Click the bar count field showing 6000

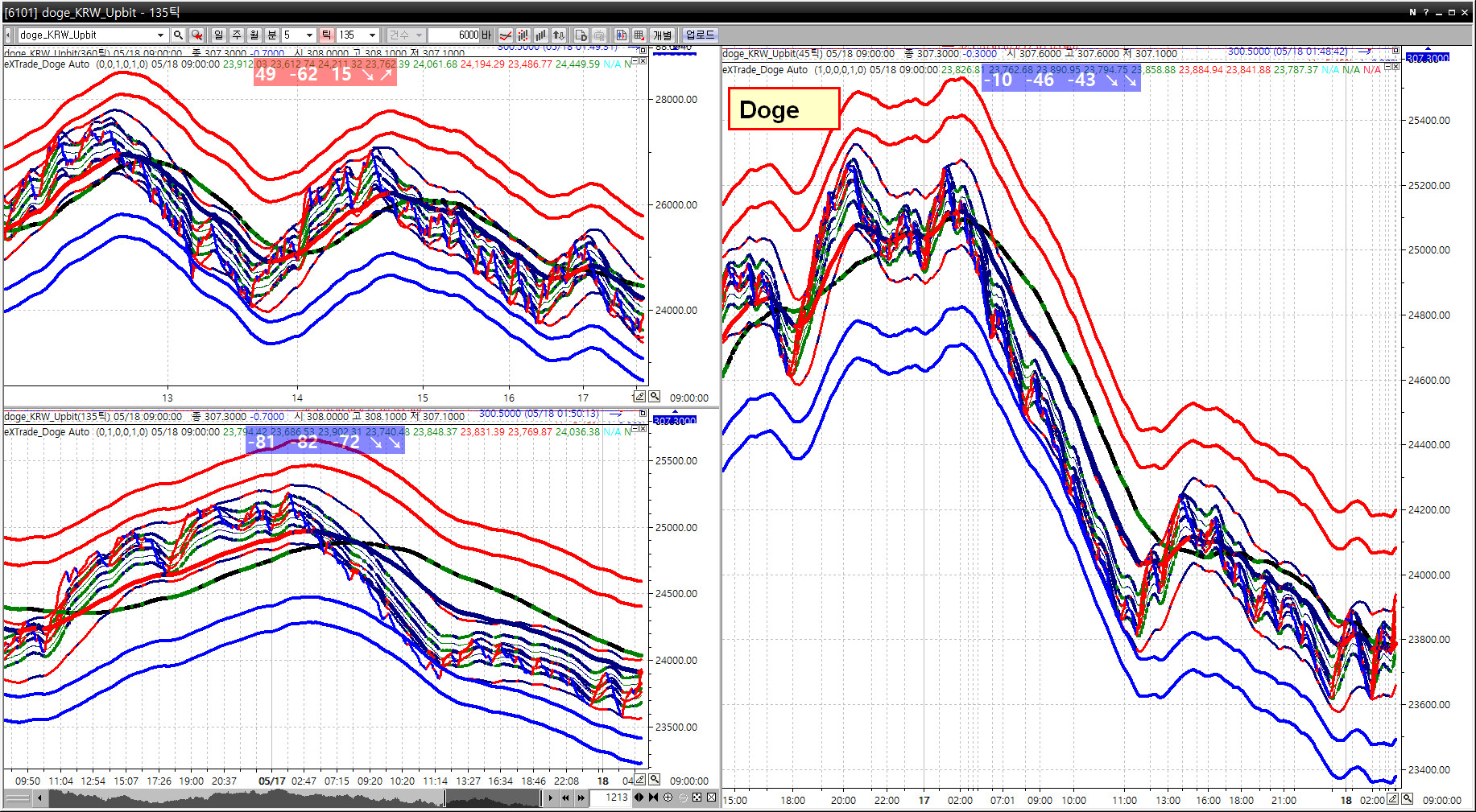(454, 35)
